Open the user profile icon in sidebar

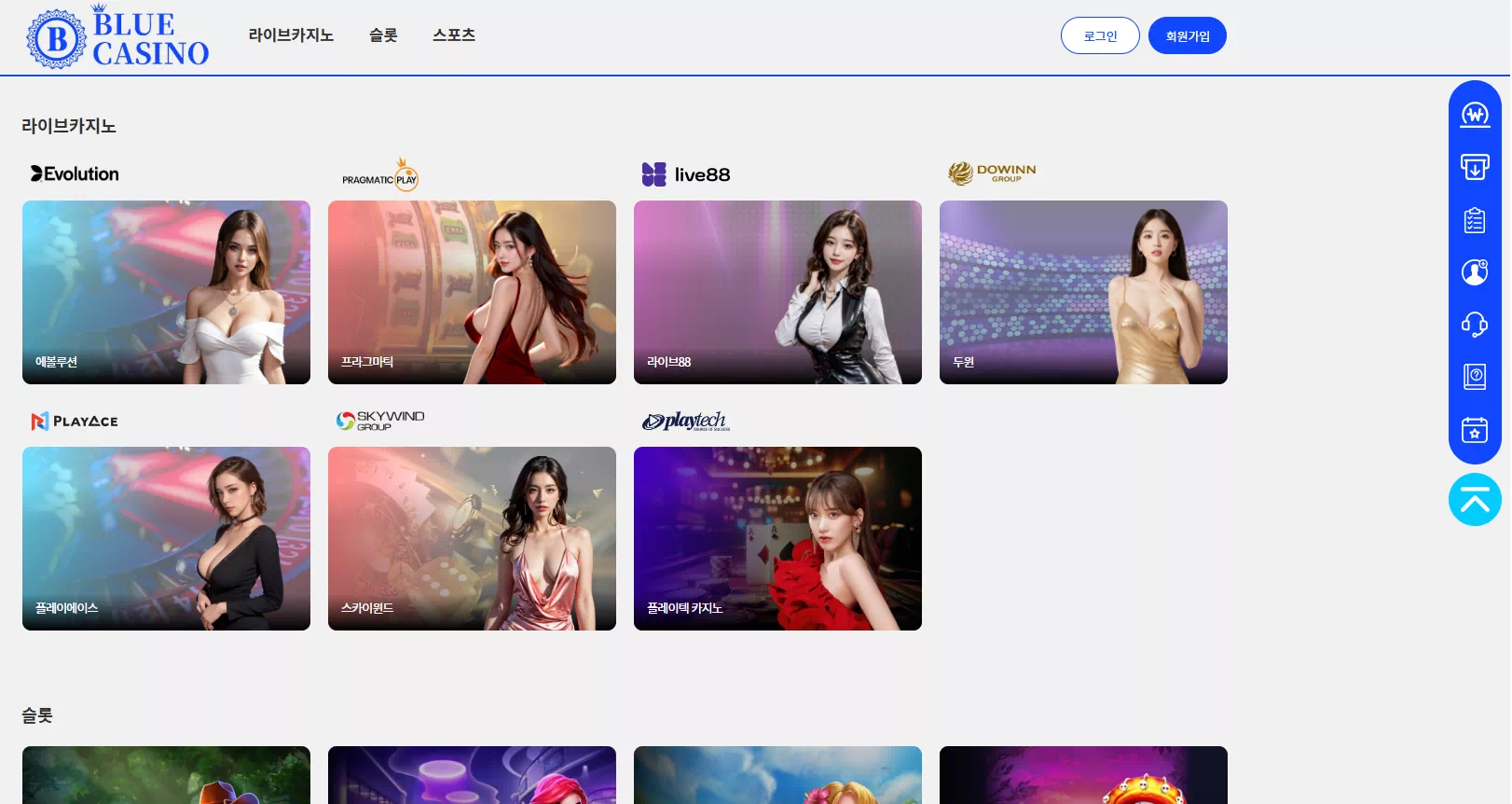pos(1475,272)
